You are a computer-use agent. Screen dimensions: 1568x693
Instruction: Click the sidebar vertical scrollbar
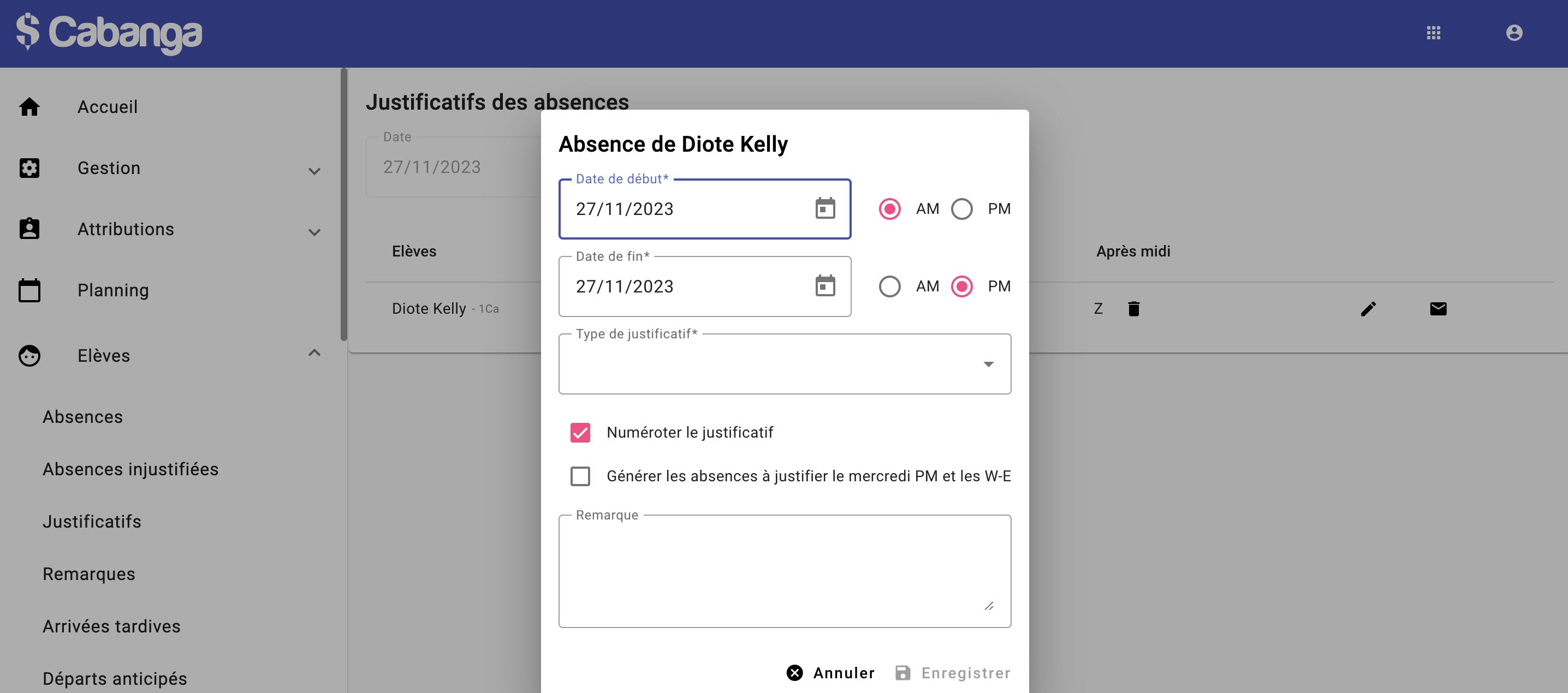tap(344, 205)
